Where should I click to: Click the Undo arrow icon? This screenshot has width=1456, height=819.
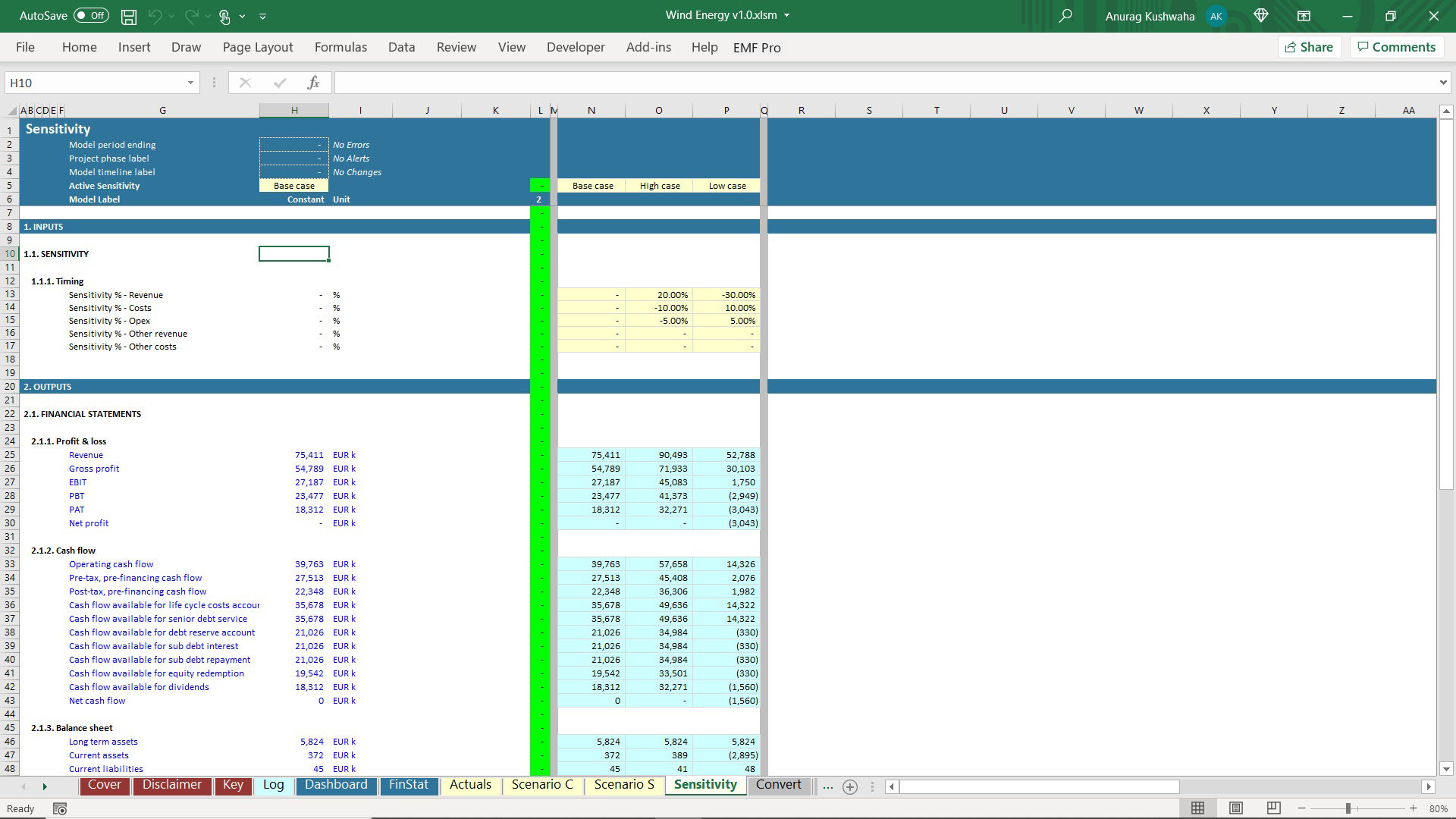[155, 16]
